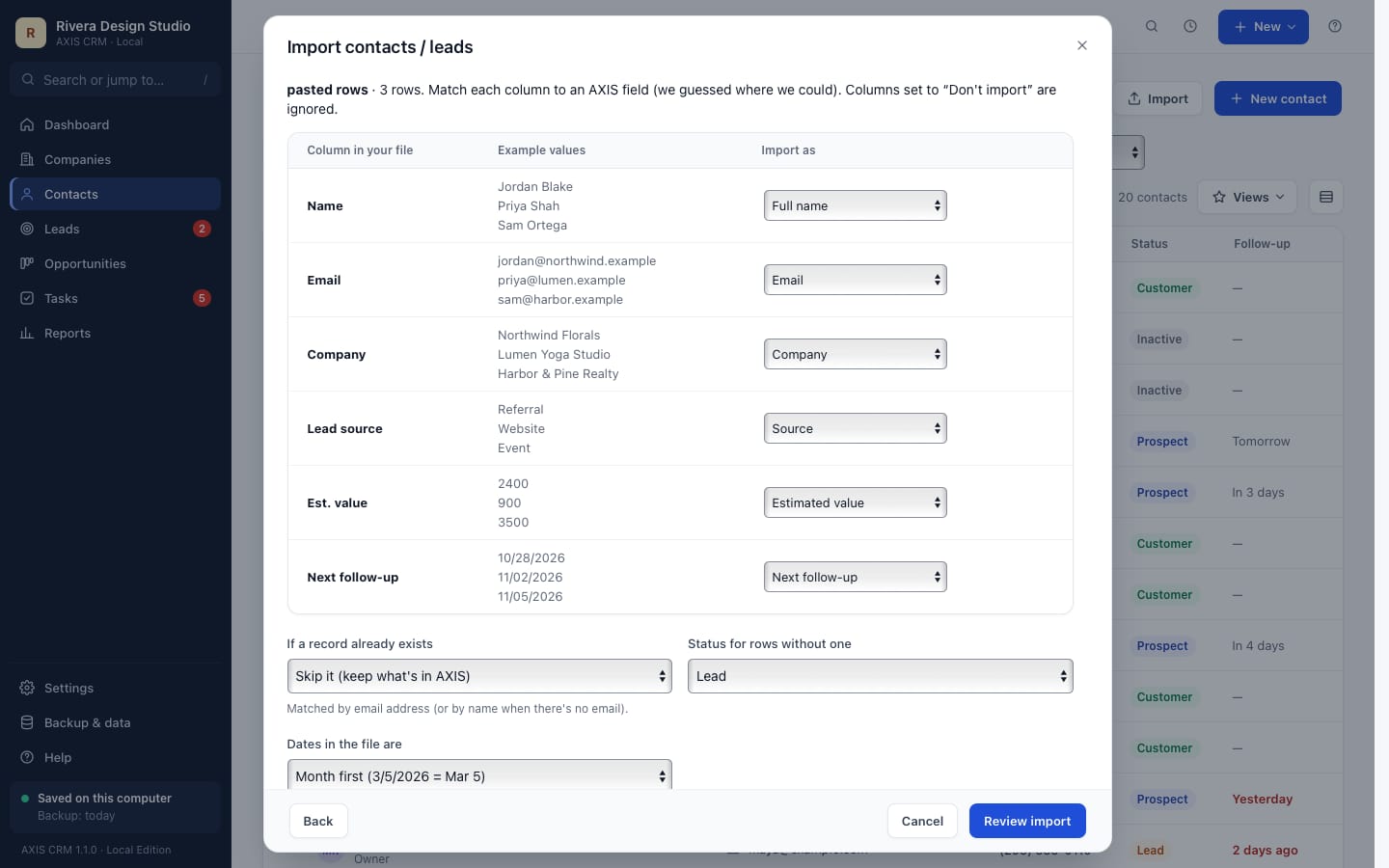This screenshot has width=1389, height=868.
Task: Click the New contact button
Action: tap(1278, 98)
